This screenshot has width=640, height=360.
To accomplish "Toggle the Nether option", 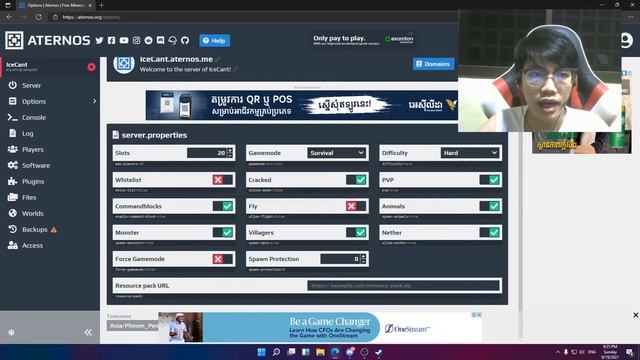I will click(490, 232).
